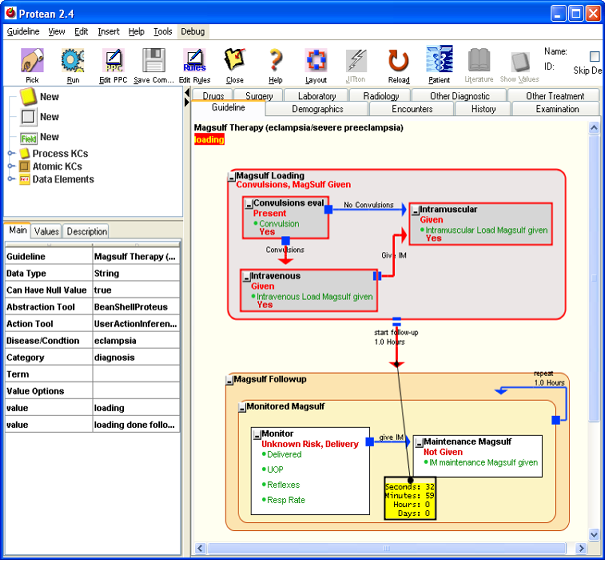
Task: Select the Demographics tab
Action: 317,109
